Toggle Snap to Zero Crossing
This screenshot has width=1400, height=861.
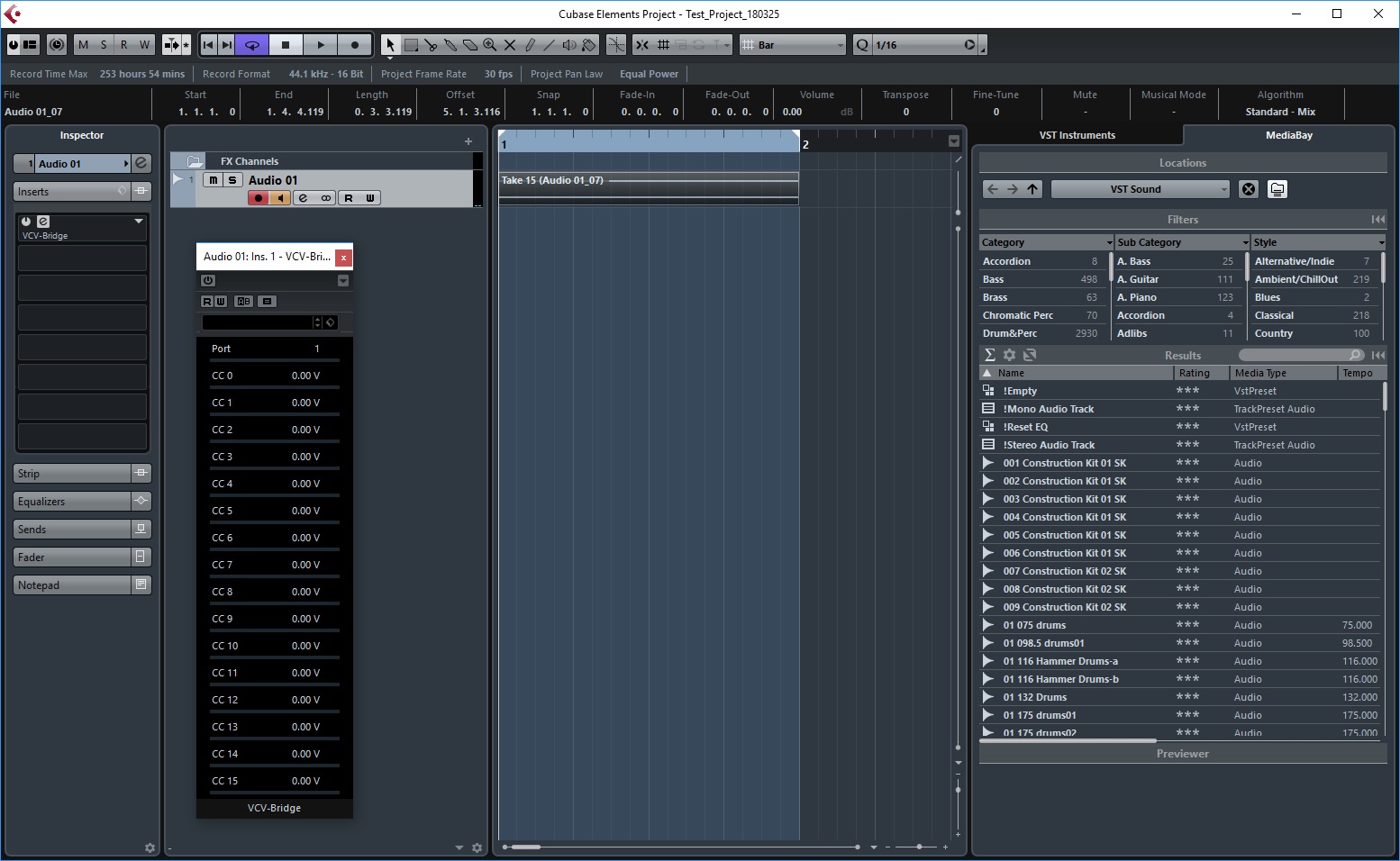pyautogui.click(x=616, y=45)
